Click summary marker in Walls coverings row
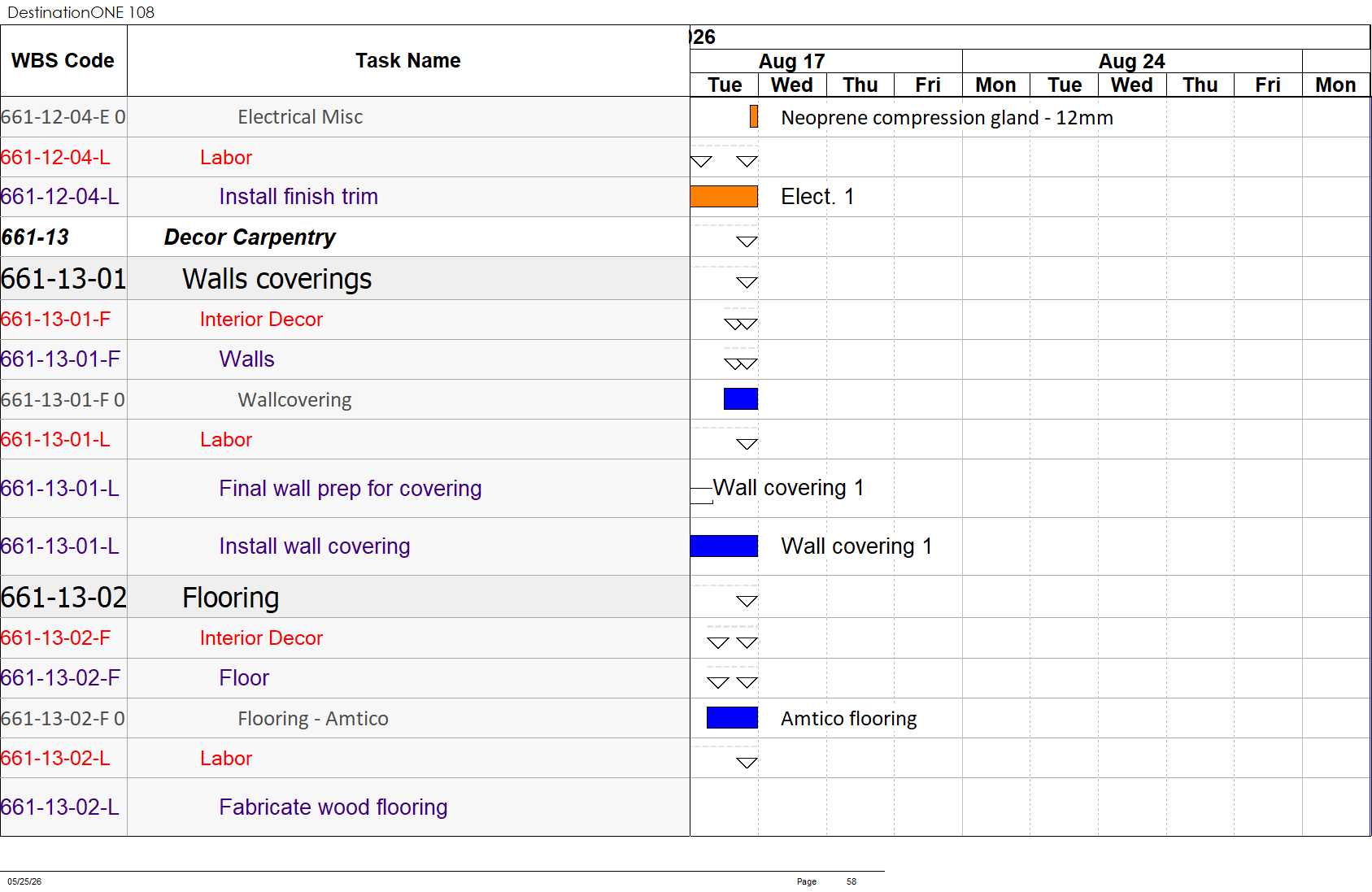Viewport: 1372px width, 892px height. [747, 282]
